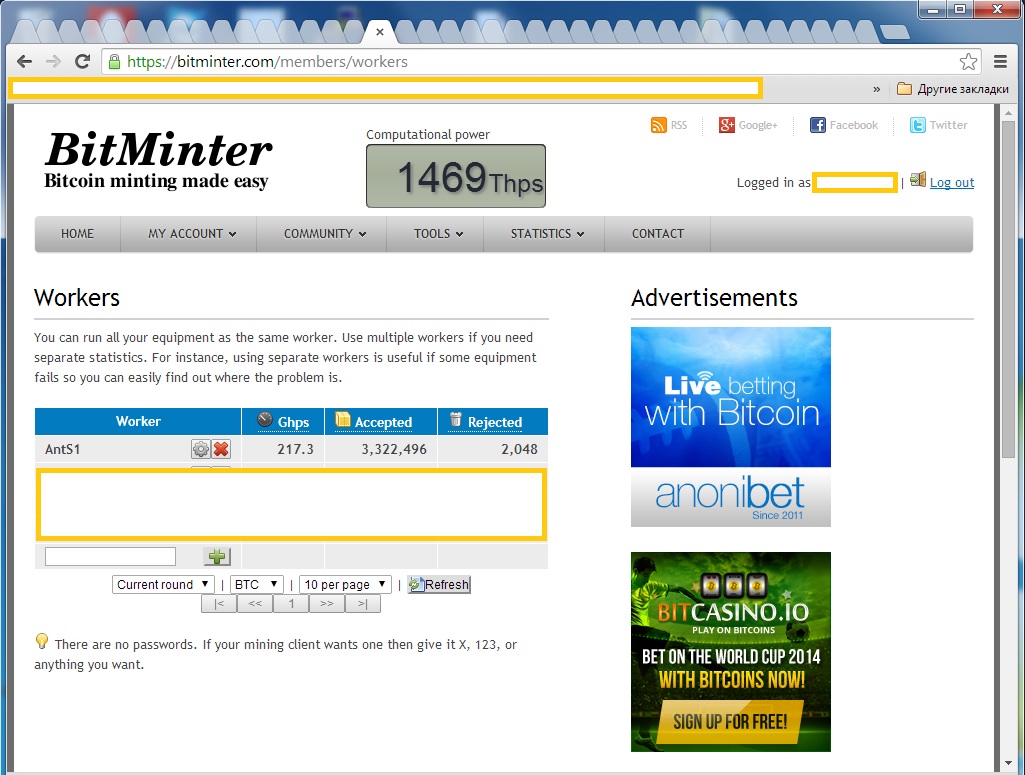Open the BTC currency dropdown
Screen dimensions: 1025x775
pos(257,584)
